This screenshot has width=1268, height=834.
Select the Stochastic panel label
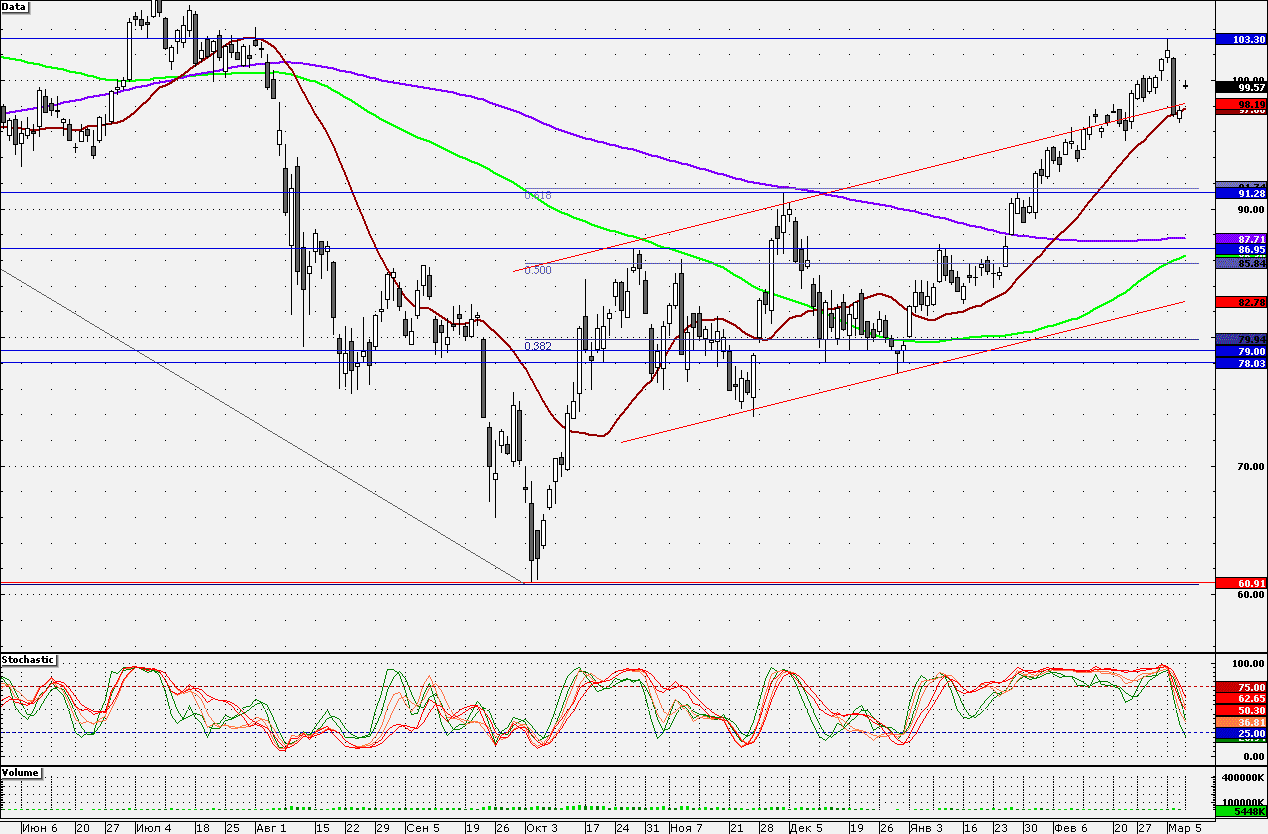pyautogui.click(x=28, y=660)
